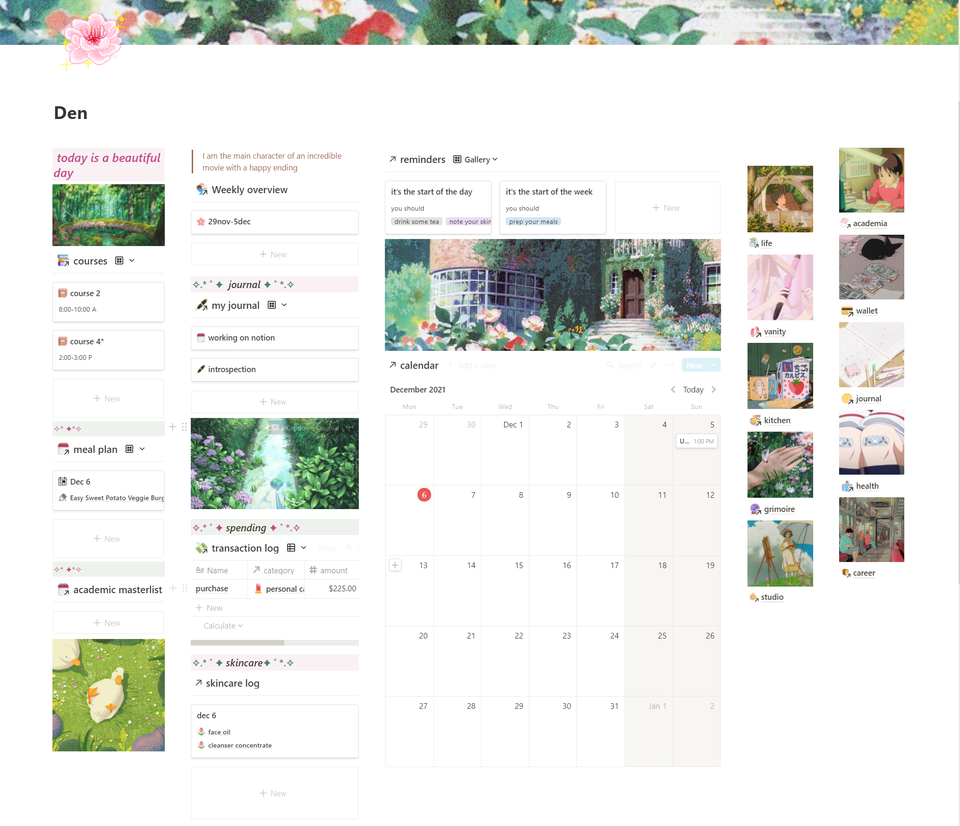Open the Calculate dropdown under transaction log

[220, 625]
